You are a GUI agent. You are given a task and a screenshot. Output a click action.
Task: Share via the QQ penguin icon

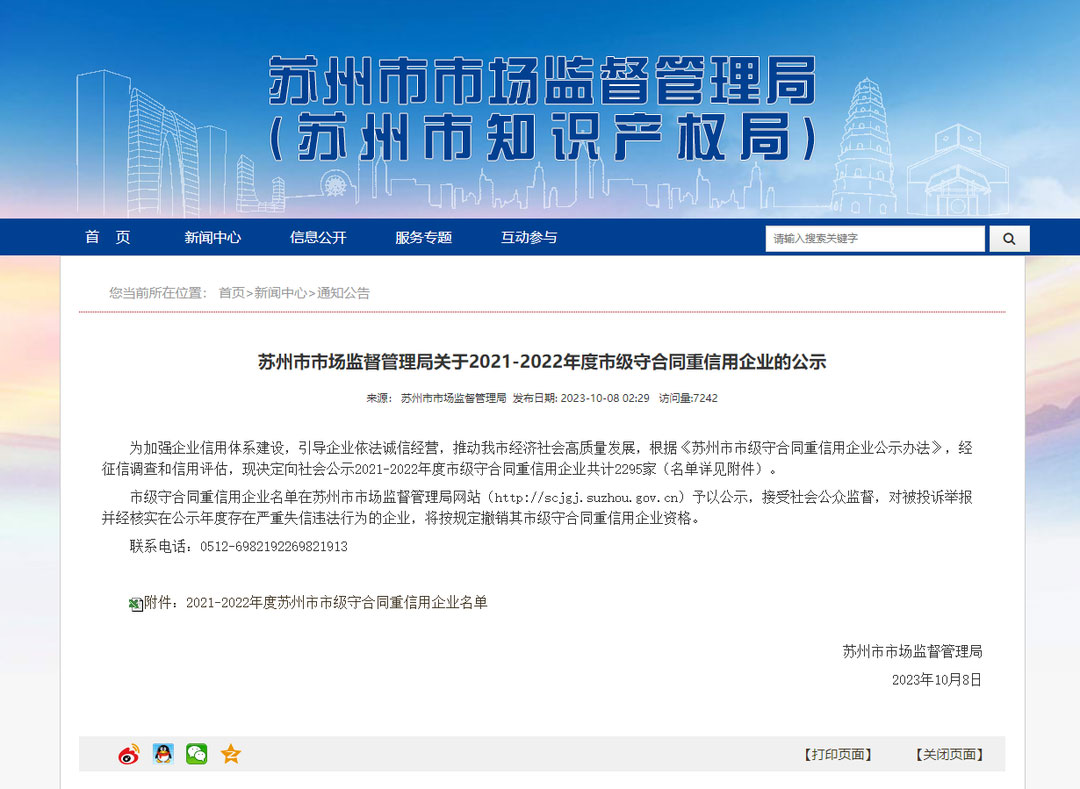pos(163,754)
